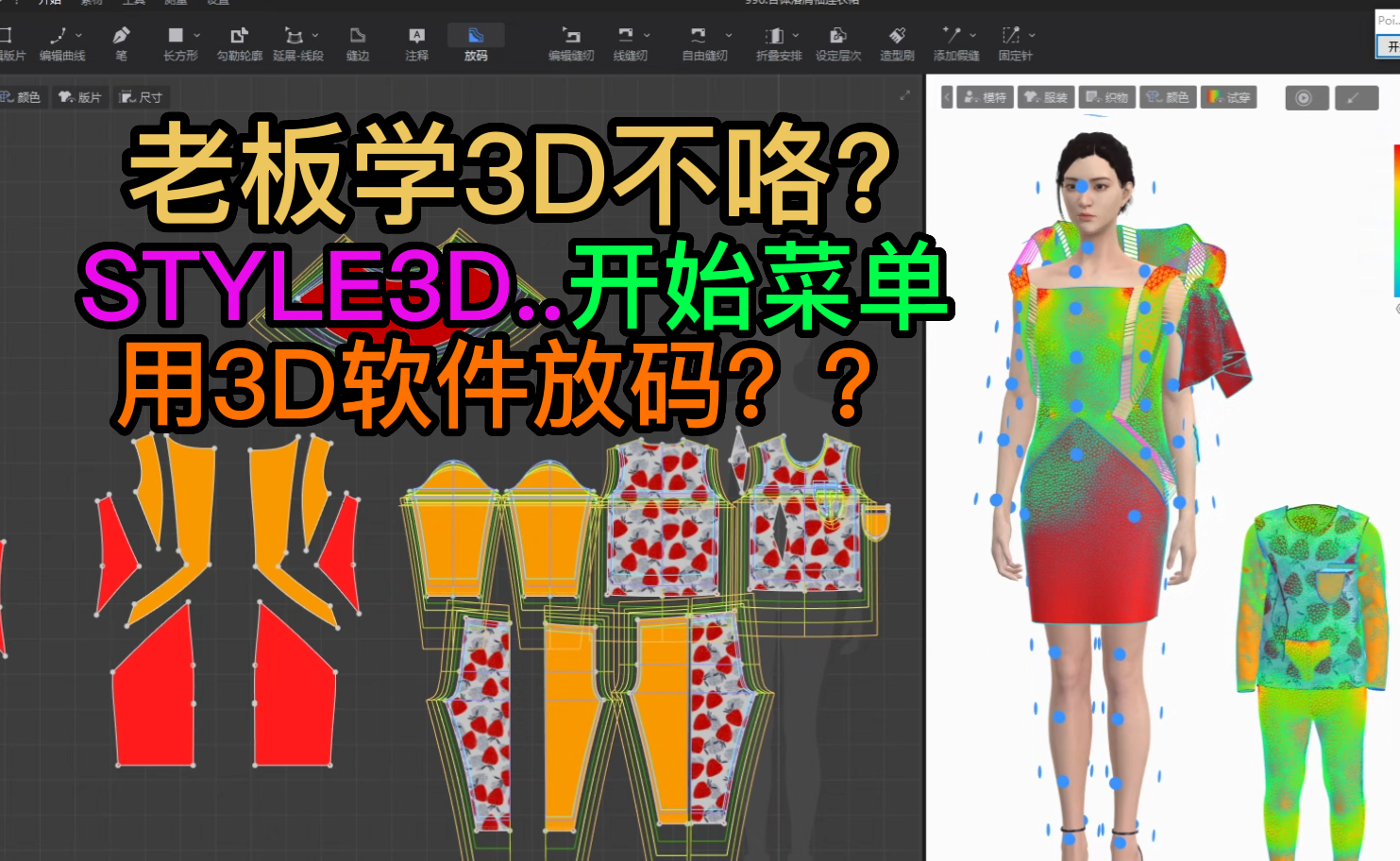
Task: Open the 添加假缝 tool dropdown arrow
Action: (973, 36)
